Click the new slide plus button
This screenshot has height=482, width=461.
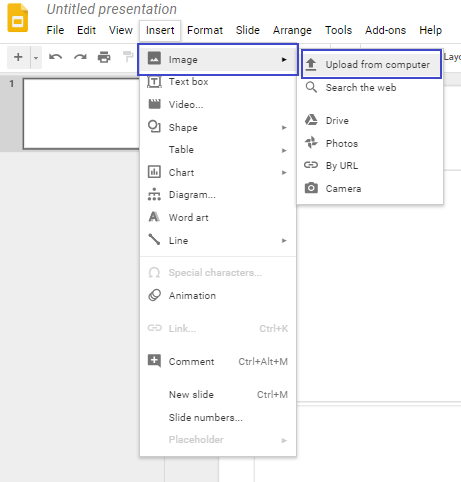[x=18, y=57]
